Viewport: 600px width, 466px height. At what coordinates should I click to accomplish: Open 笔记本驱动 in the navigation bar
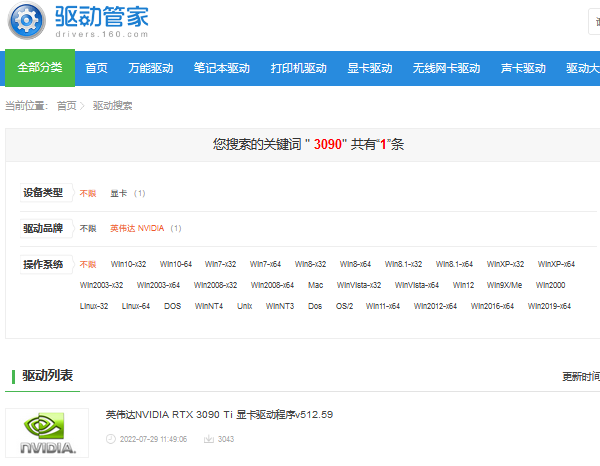[x=222, y=68]
